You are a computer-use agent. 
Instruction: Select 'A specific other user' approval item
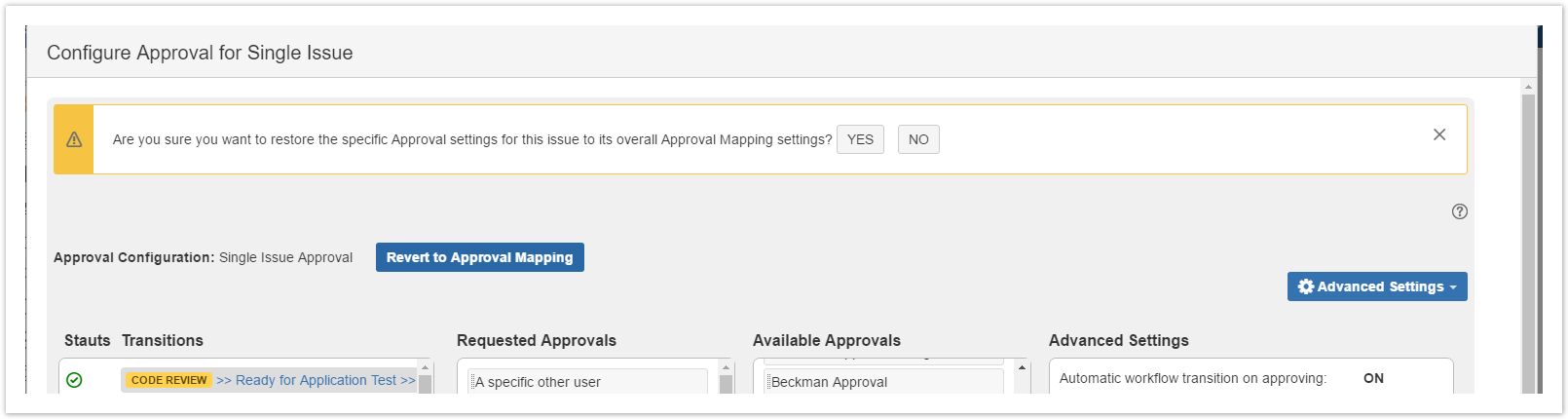pyautogui.click(x=588, y=381)
